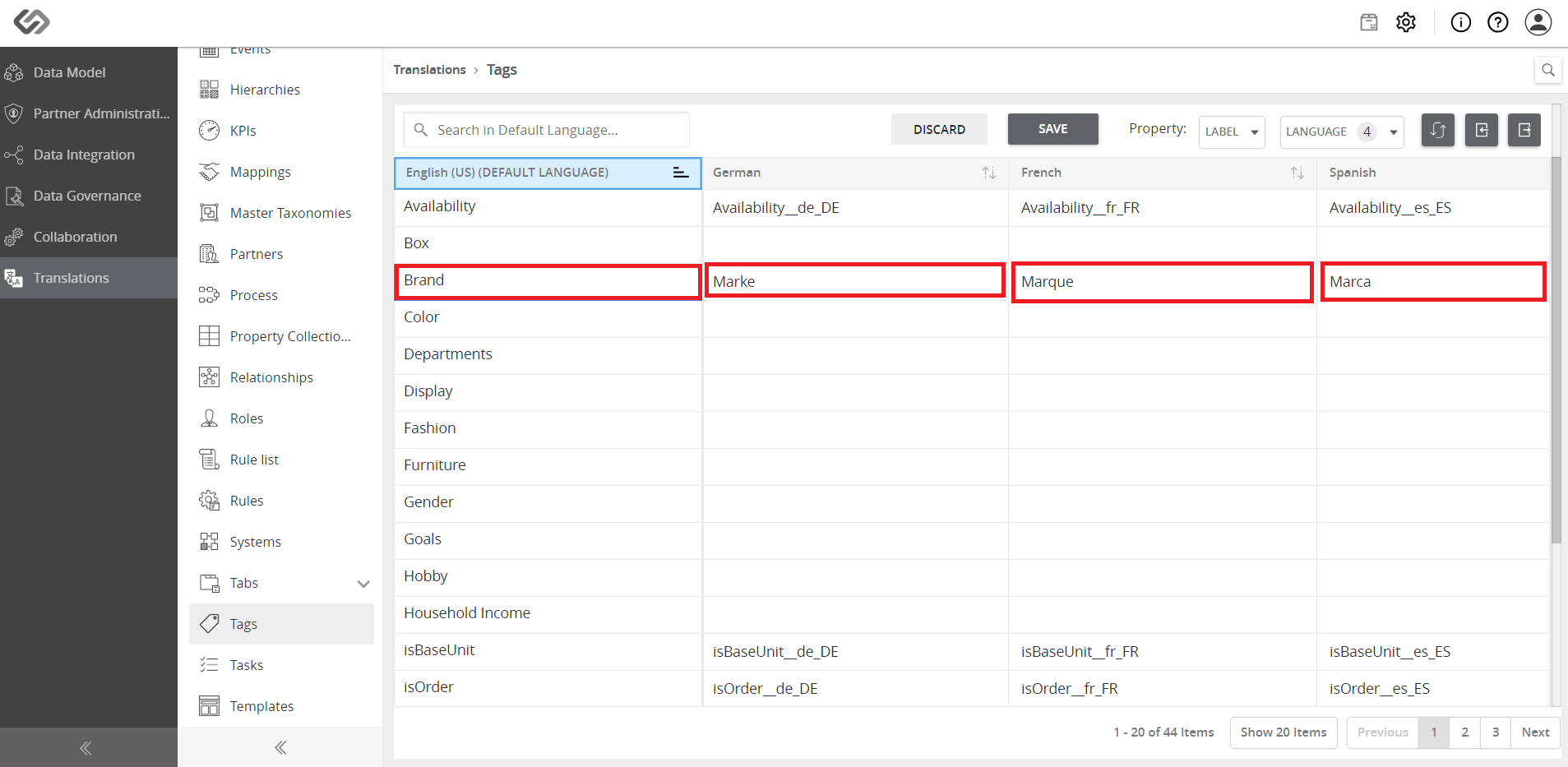Click the Spanish column header
Screen dimensions: 1568x767
click(x=1433, y=173)
